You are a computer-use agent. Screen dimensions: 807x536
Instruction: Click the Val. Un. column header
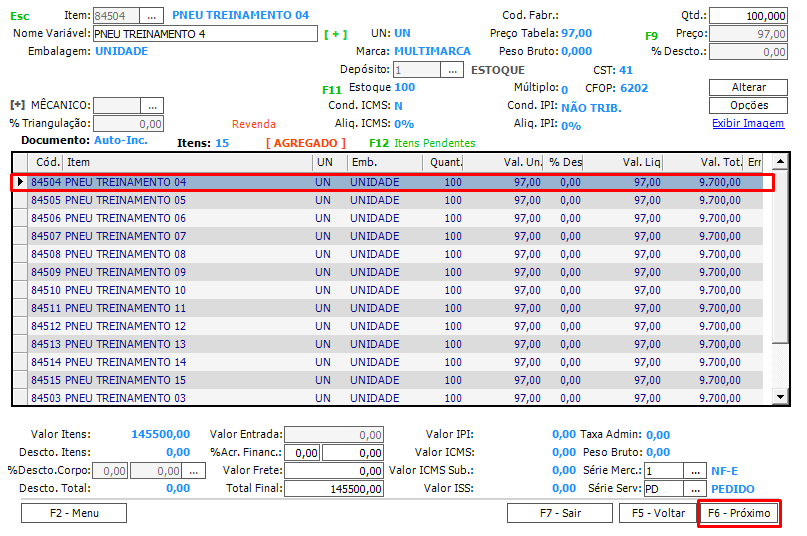[503, 162]
